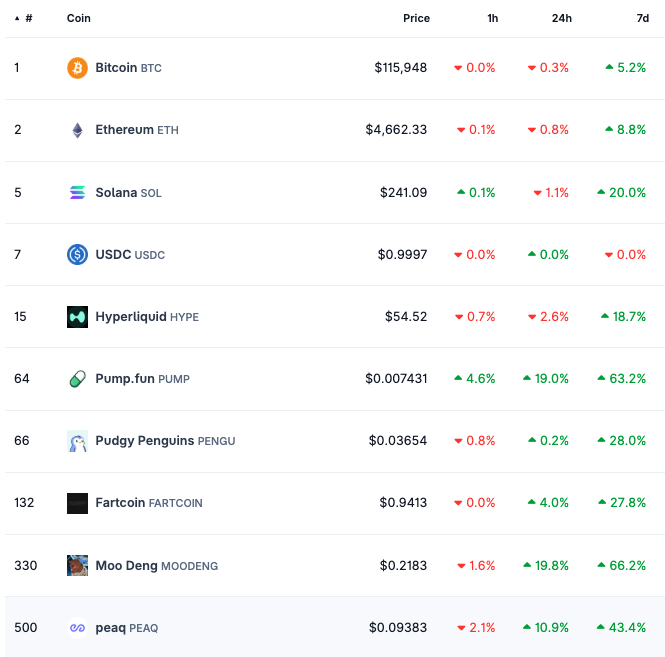Click the Pudgy Penguins logo icon
This screenshot has width=665, height=657.
77,441
